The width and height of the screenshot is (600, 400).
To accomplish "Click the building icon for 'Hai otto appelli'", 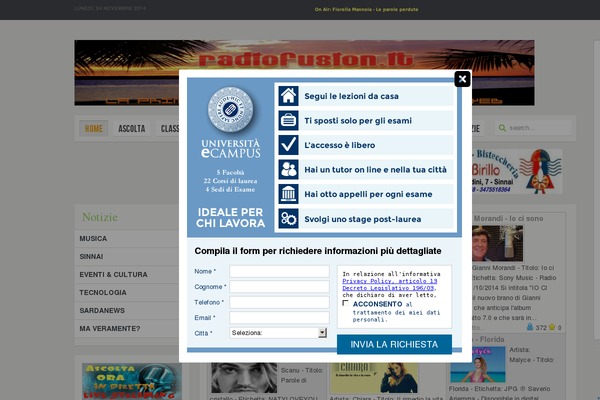I will (x=289, y=194).
